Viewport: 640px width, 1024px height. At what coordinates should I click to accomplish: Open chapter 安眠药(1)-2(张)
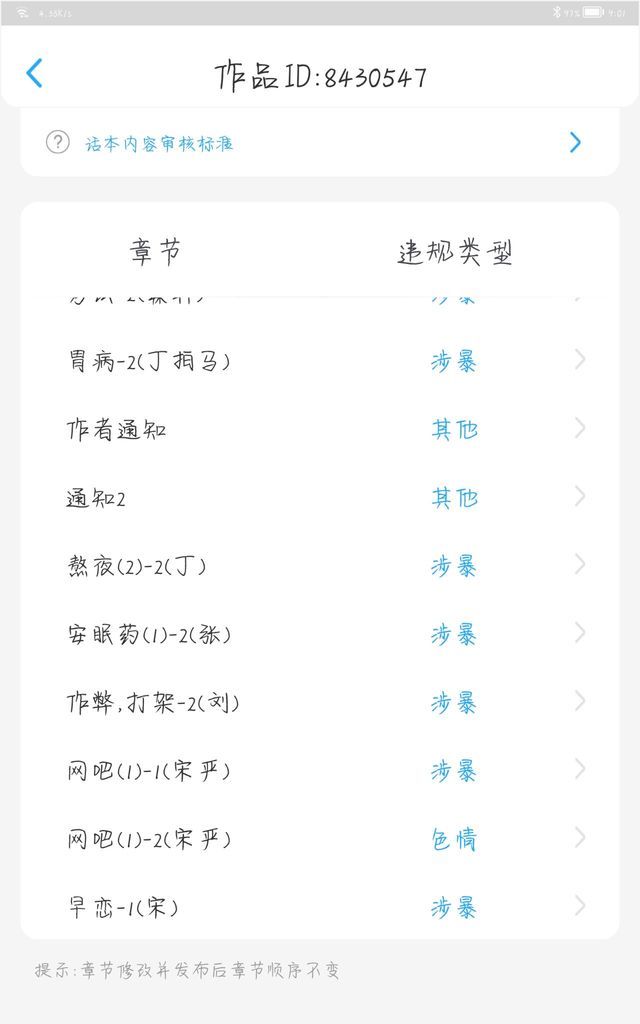coord(150,634)
